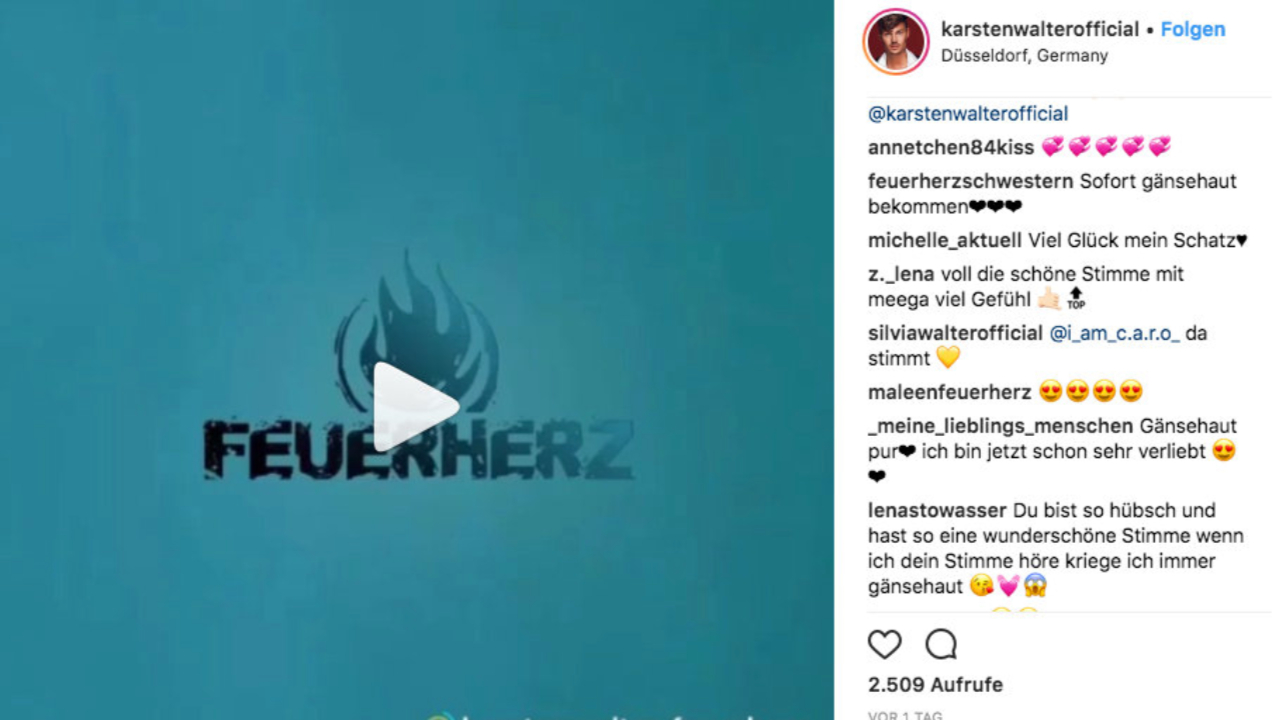Visit maleenfeuerherz profile
This screenshot has width=1280, height=720.
[x=949, y=392]
